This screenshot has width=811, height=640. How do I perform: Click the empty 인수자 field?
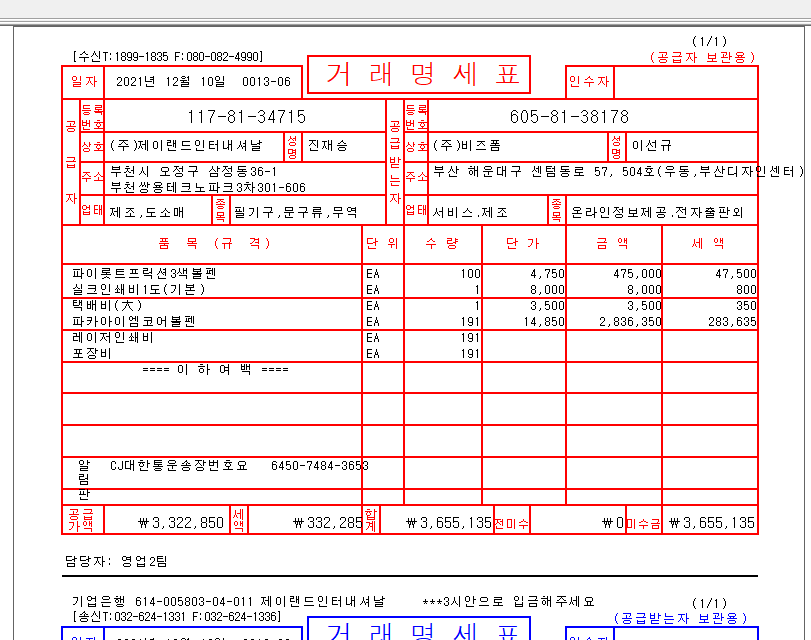[684, 82]
